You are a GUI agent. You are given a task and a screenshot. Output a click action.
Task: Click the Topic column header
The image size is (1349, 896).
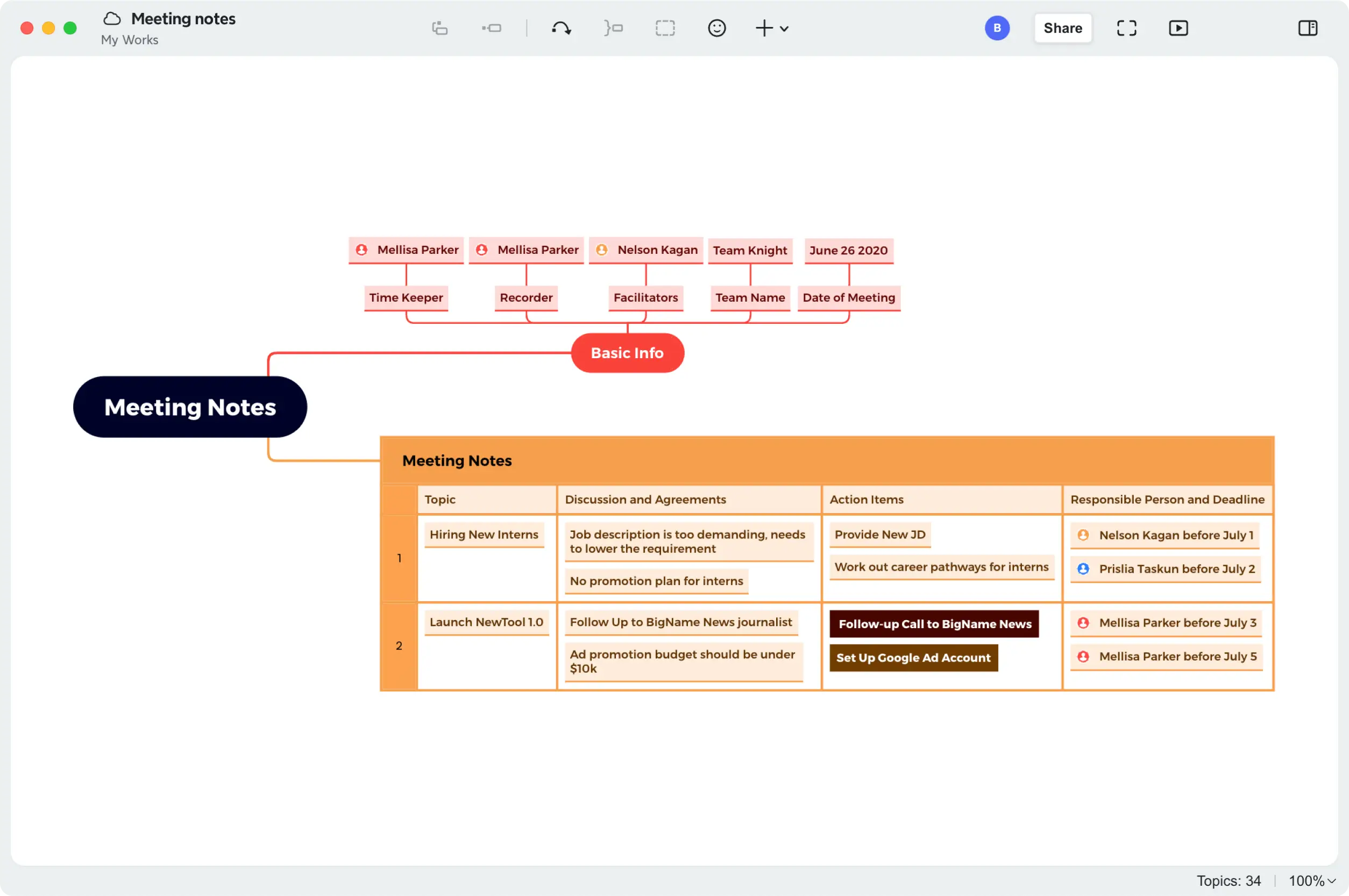click(487, 500)
